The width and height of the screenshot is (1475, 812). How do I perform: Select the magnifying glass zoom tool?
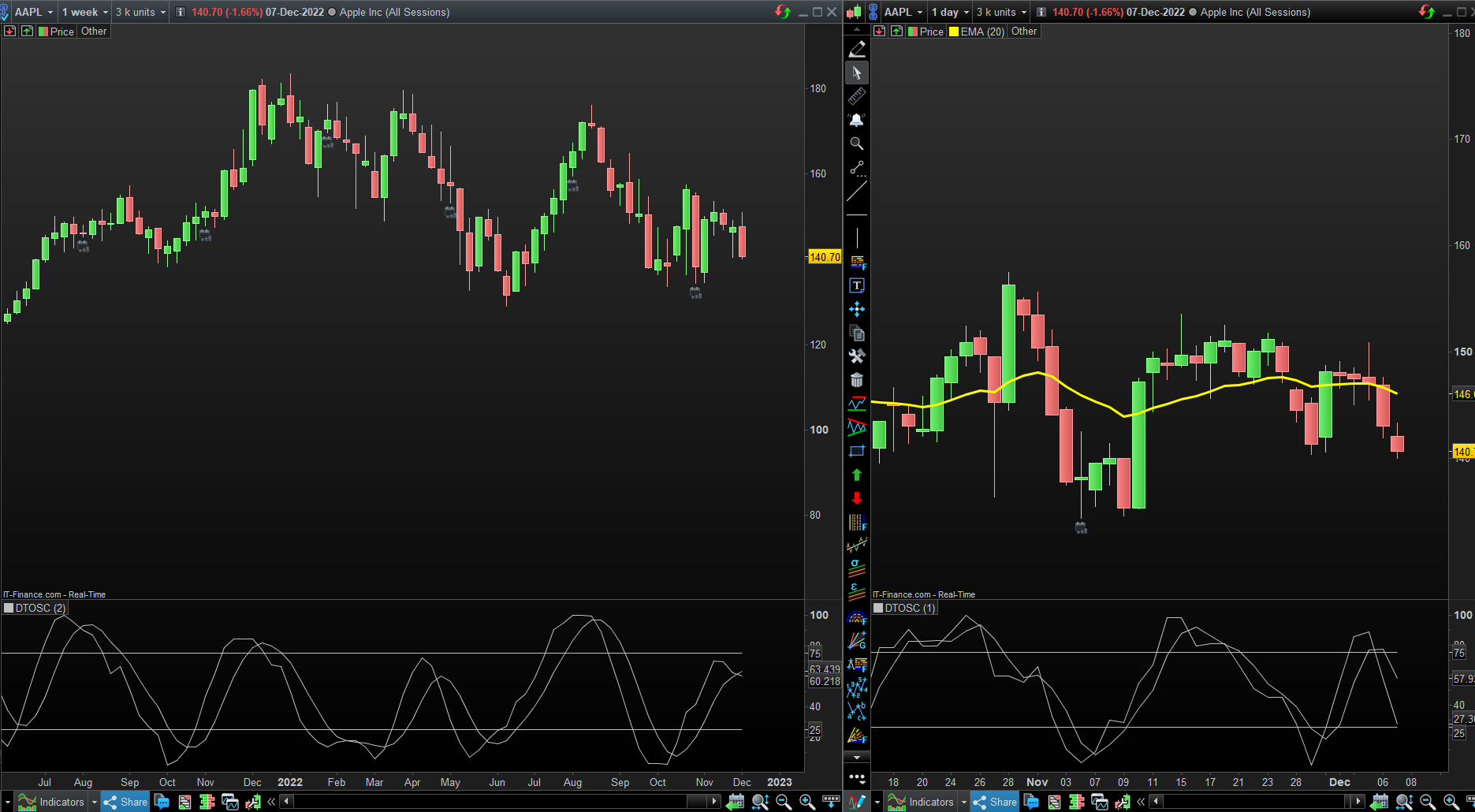click(x=857, y=143)
